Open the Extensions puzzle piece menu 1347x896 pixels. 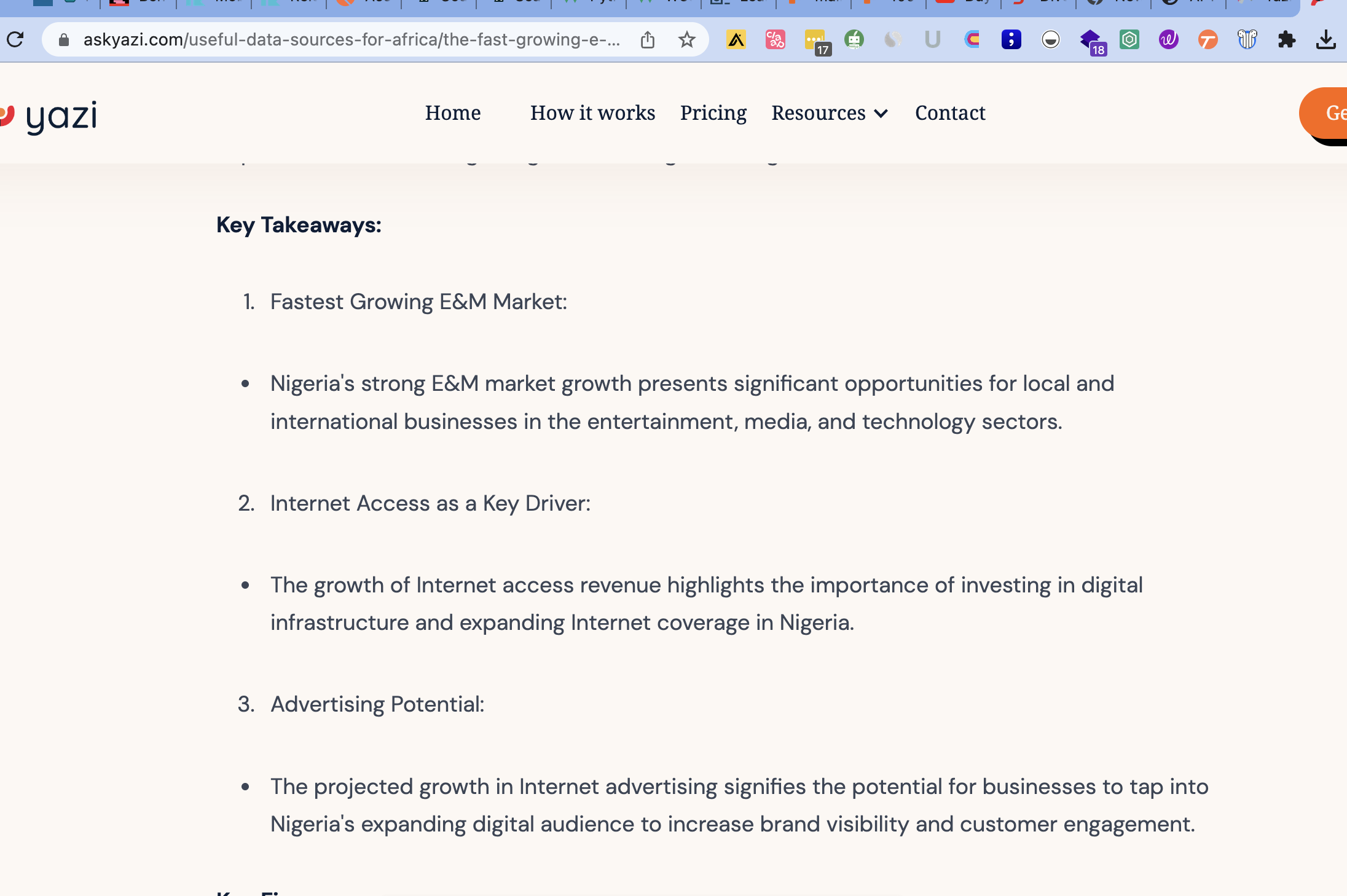click(1286, 40)
